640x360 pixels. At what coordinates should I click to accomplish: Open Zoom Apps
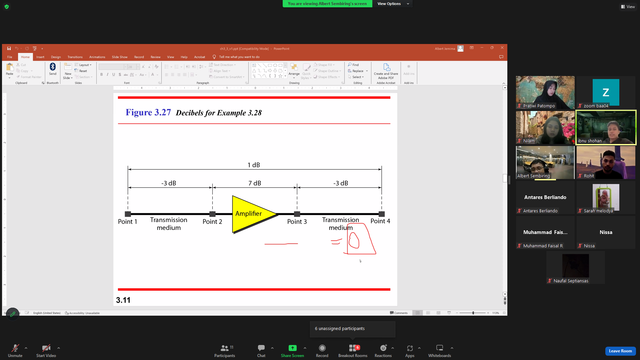pos(410,350)
